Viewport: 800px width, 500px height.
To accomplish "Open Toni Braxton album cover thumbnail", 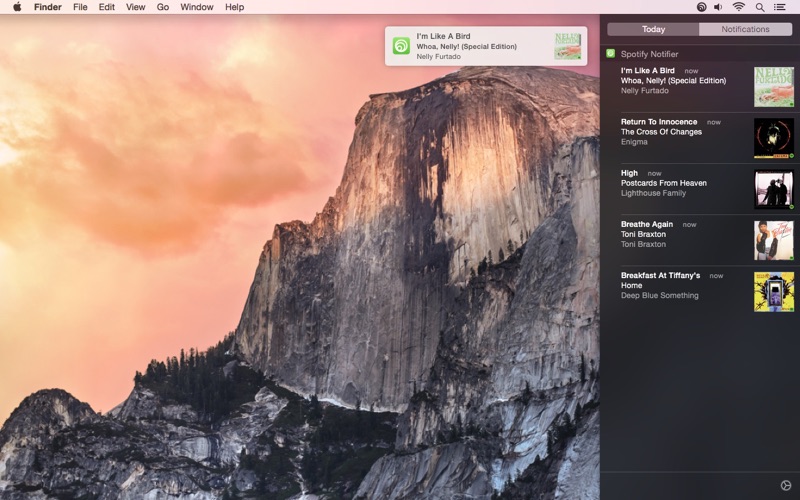I will pyautogui.click(x=774, y=240).
